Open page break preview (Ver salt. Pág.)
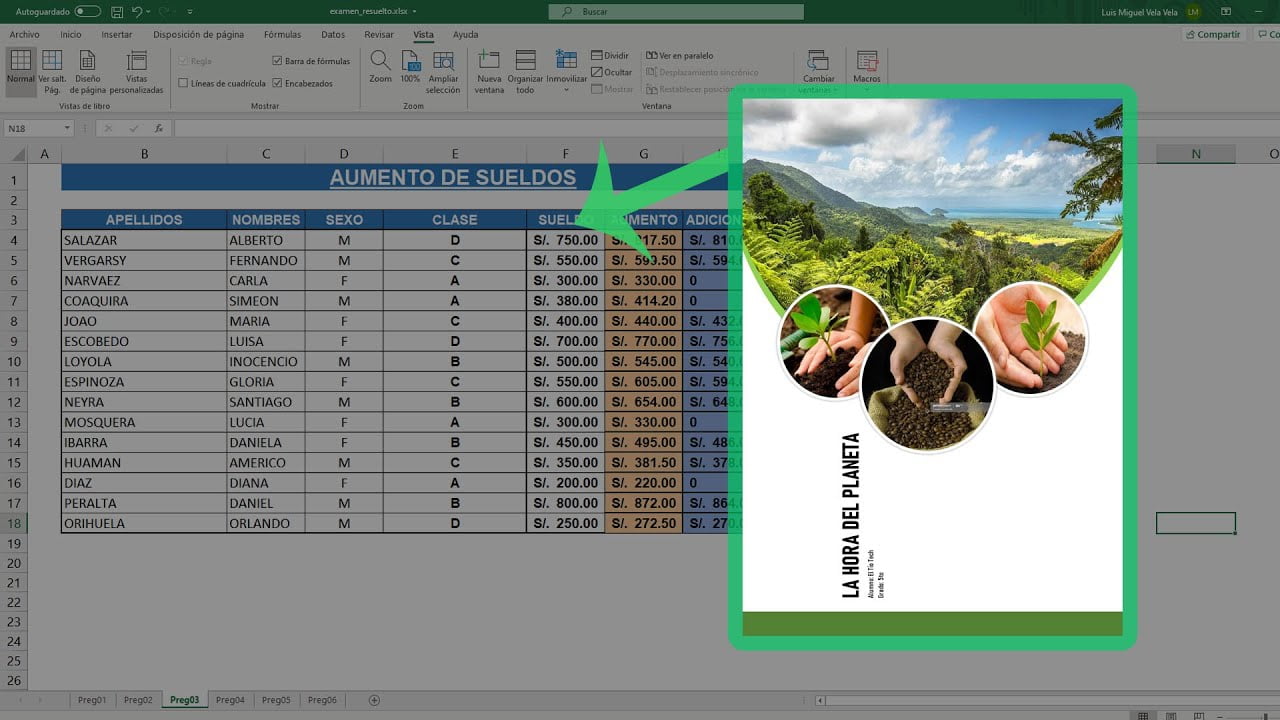 click(52, 71)
